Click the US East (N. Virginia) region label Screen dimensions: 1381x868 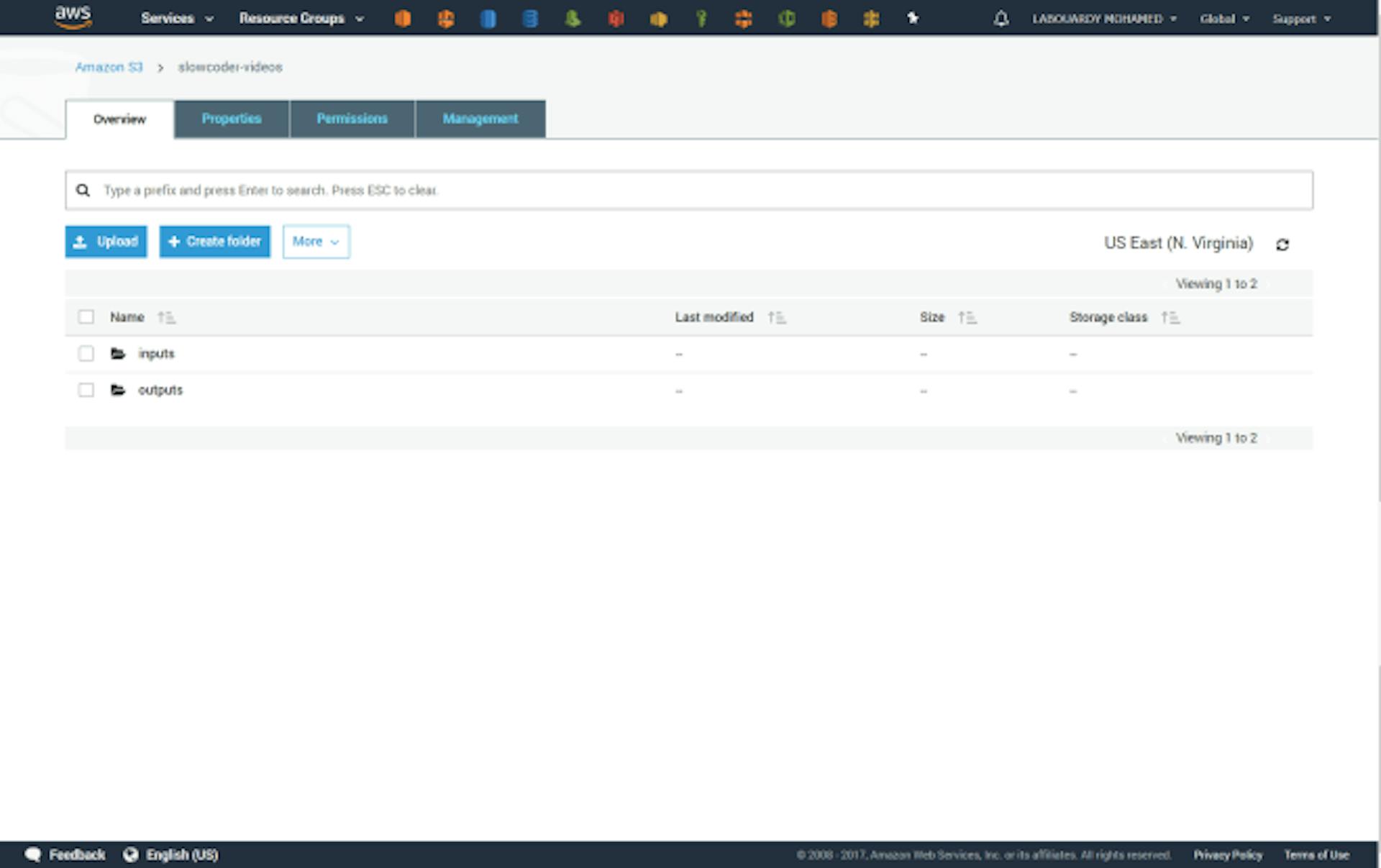coord(1178,243)
